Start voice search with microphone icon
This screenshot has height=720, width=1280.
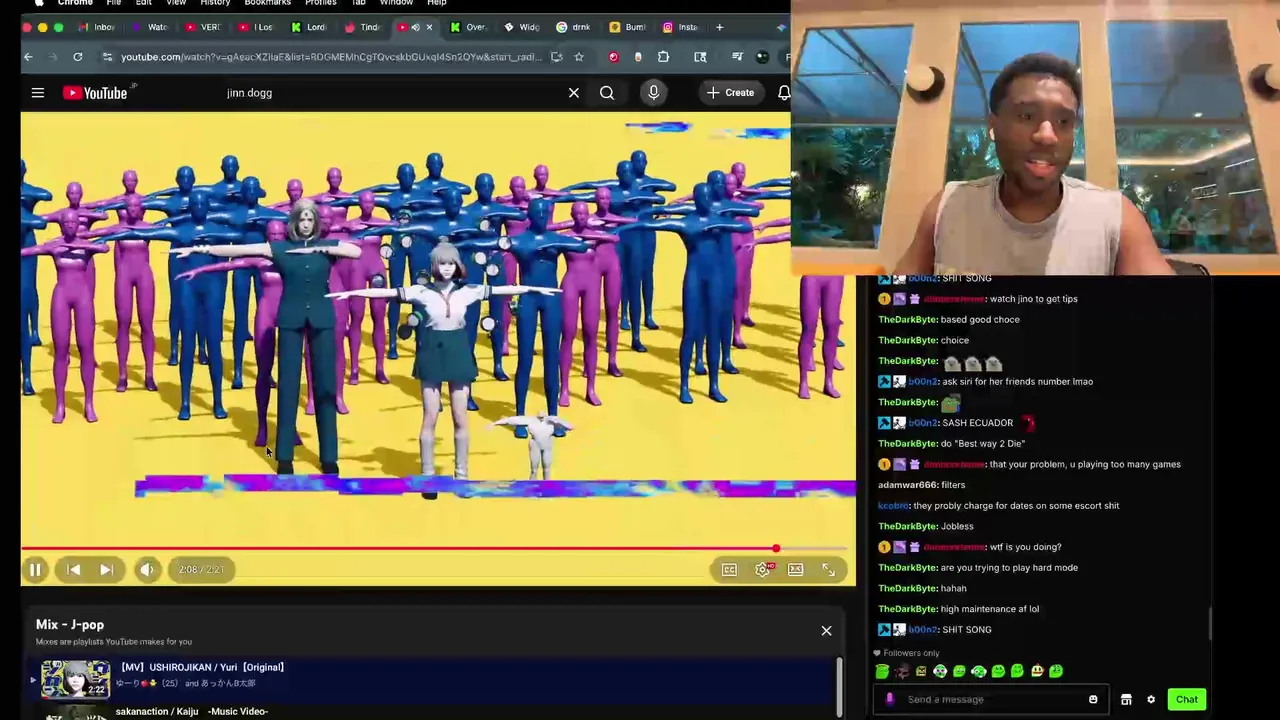pyautogui.click(x=653, y=93)
